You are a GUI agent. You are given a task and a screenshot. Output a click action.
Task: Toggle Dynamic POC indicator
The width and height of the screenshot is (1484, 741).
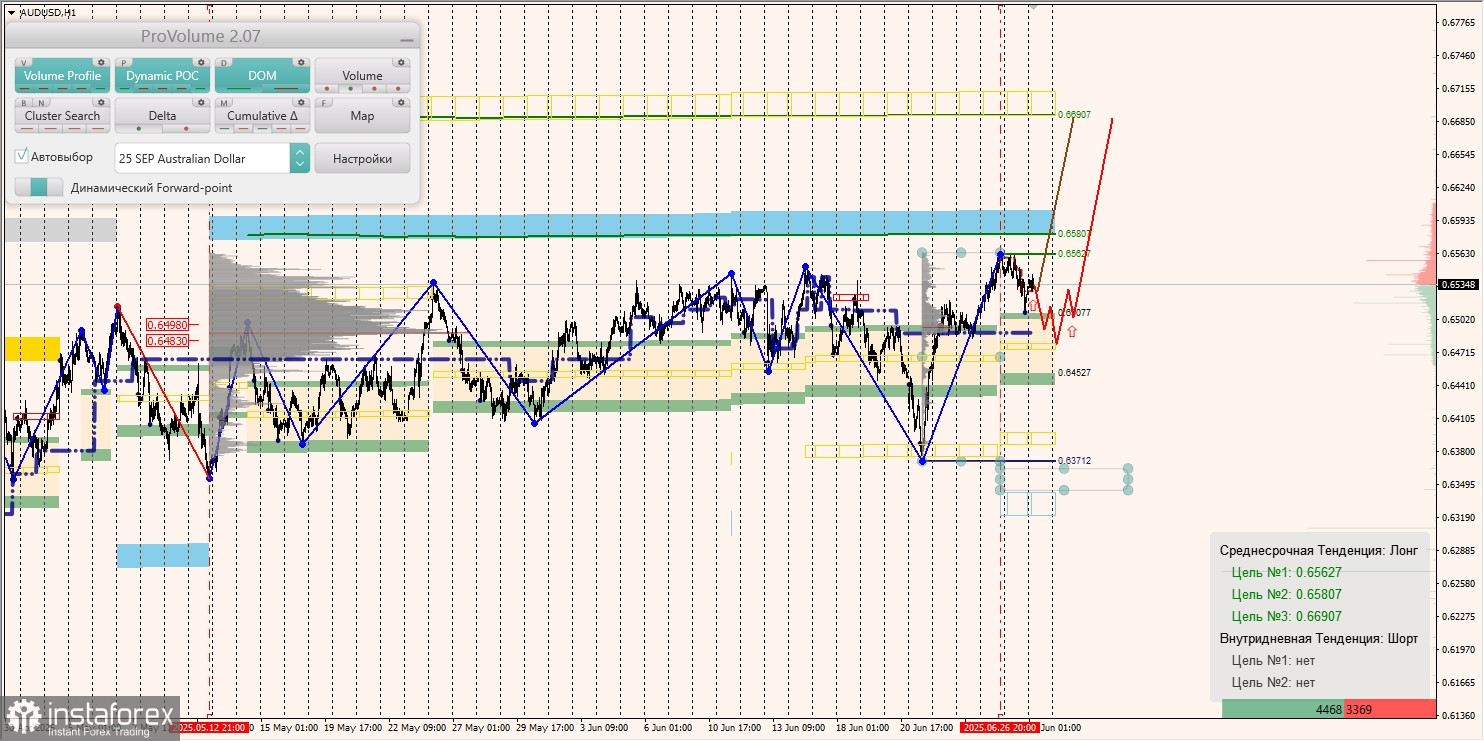pyautogui.click(x=162, y=76)
